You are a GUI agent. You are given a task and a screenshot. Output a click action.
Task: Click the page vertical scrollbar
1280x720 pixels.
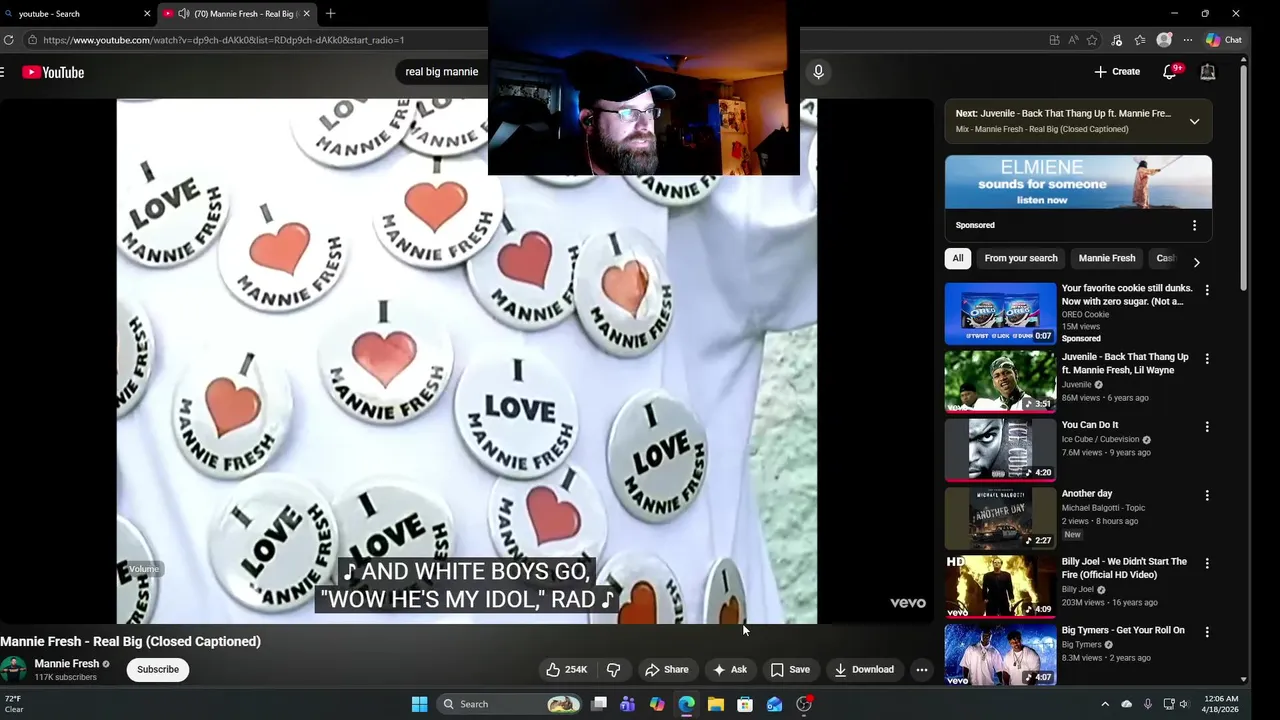click(x=1243, y=176)
